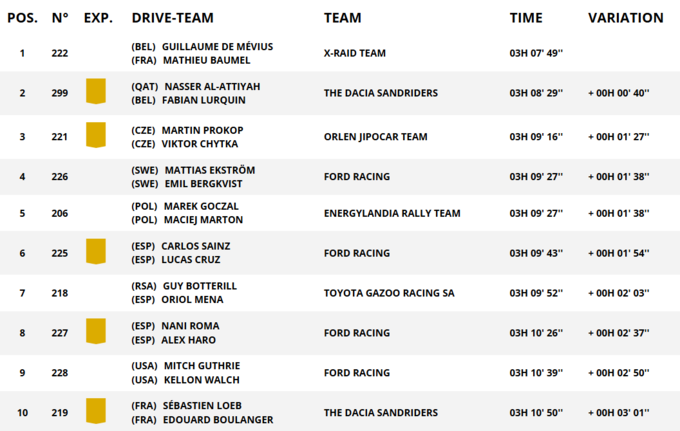Open Toyota Gazoo Racing SA team
680x431 pixels.
[x=389, y=293]
